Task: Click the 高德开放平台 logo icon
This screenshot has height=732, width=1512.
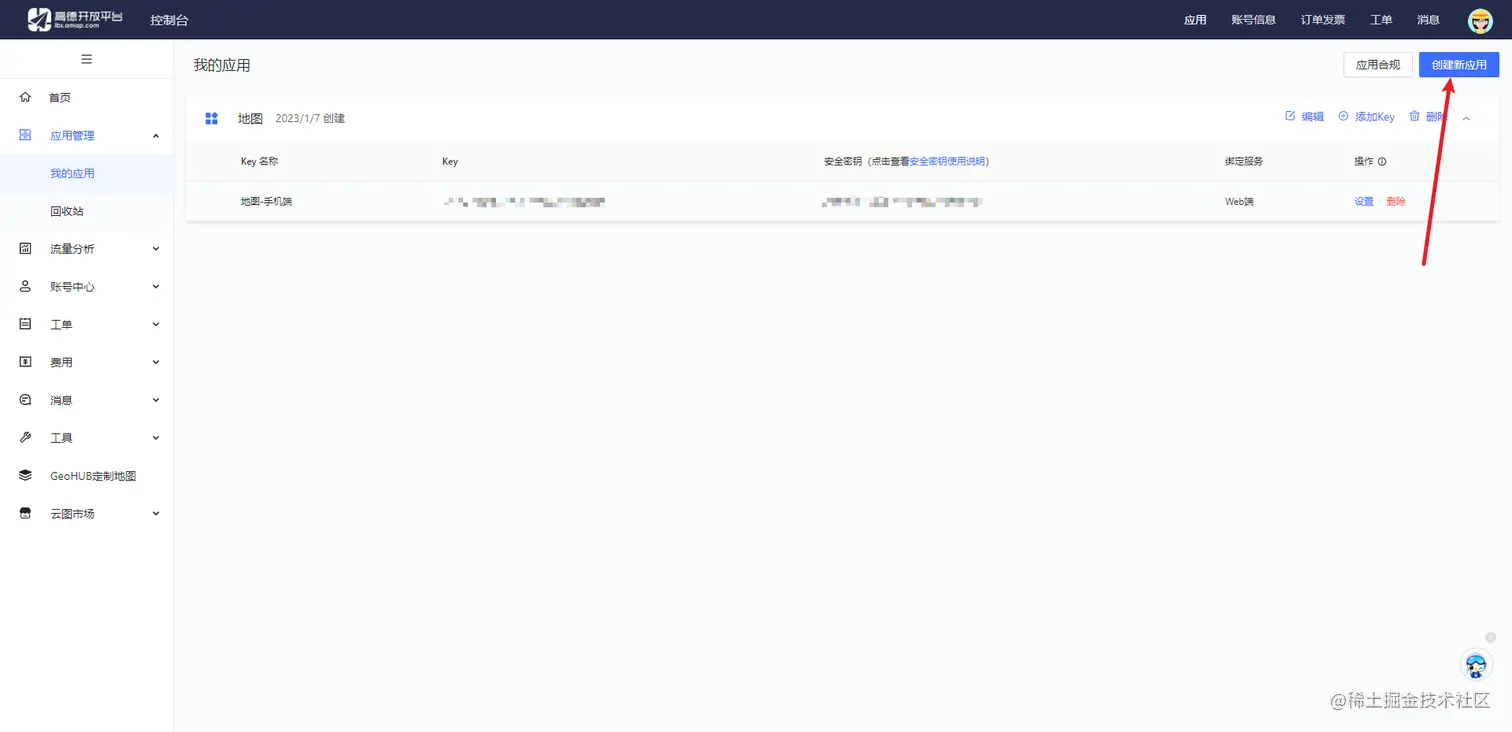Action: 40,18
